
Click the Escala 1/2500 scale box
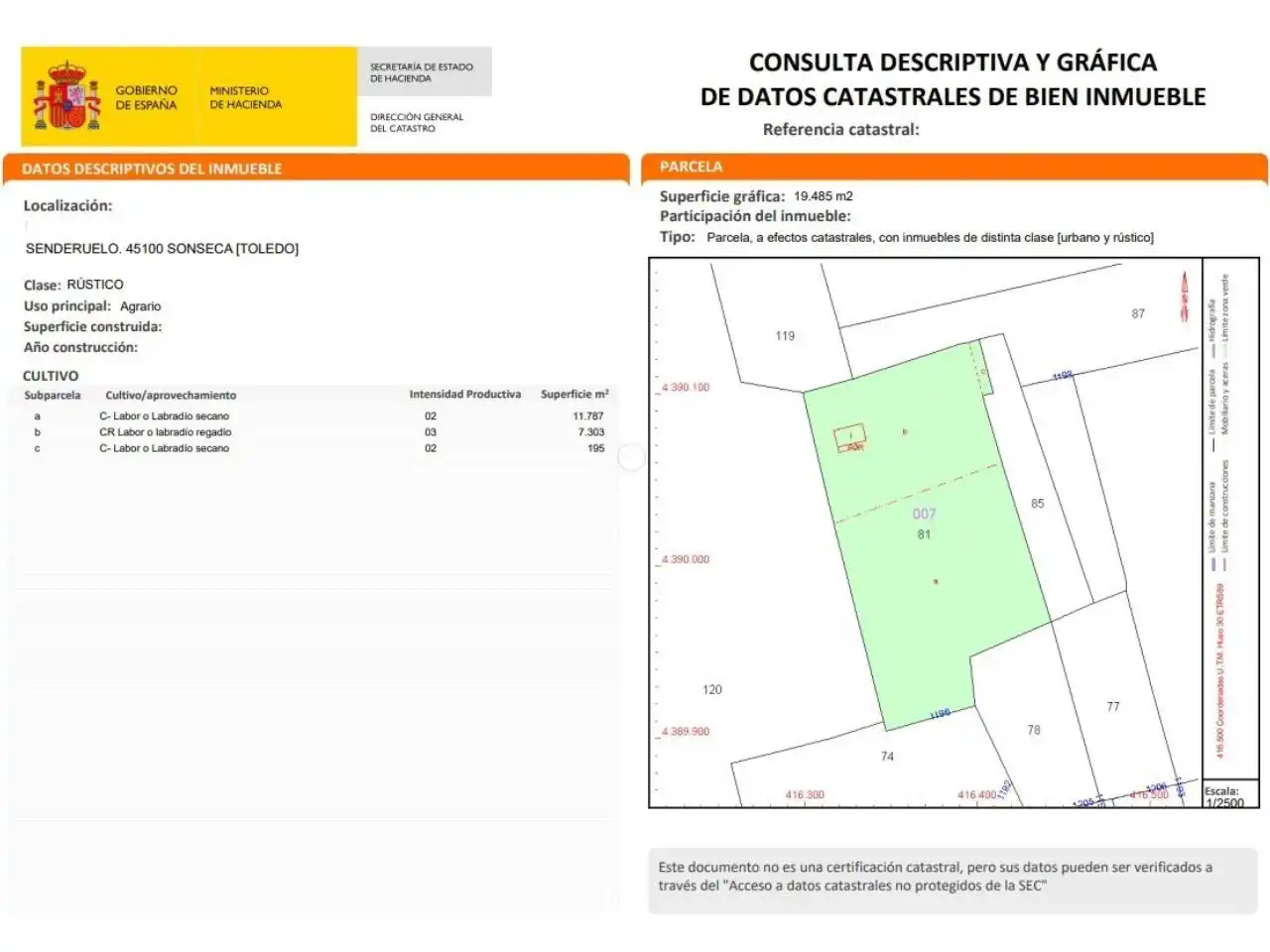coord(1229,796)
